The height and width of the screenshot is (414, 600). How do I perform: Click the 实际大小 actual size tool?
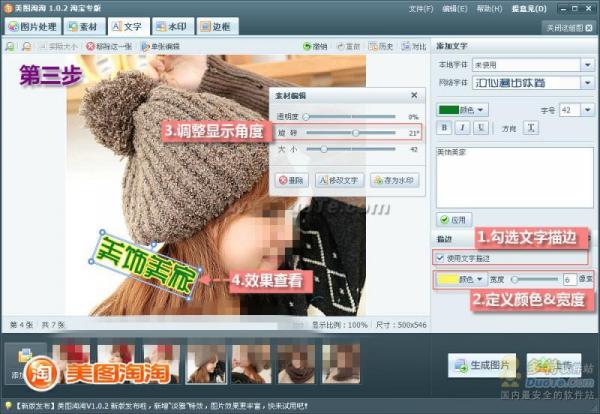(x=58, y=46)
